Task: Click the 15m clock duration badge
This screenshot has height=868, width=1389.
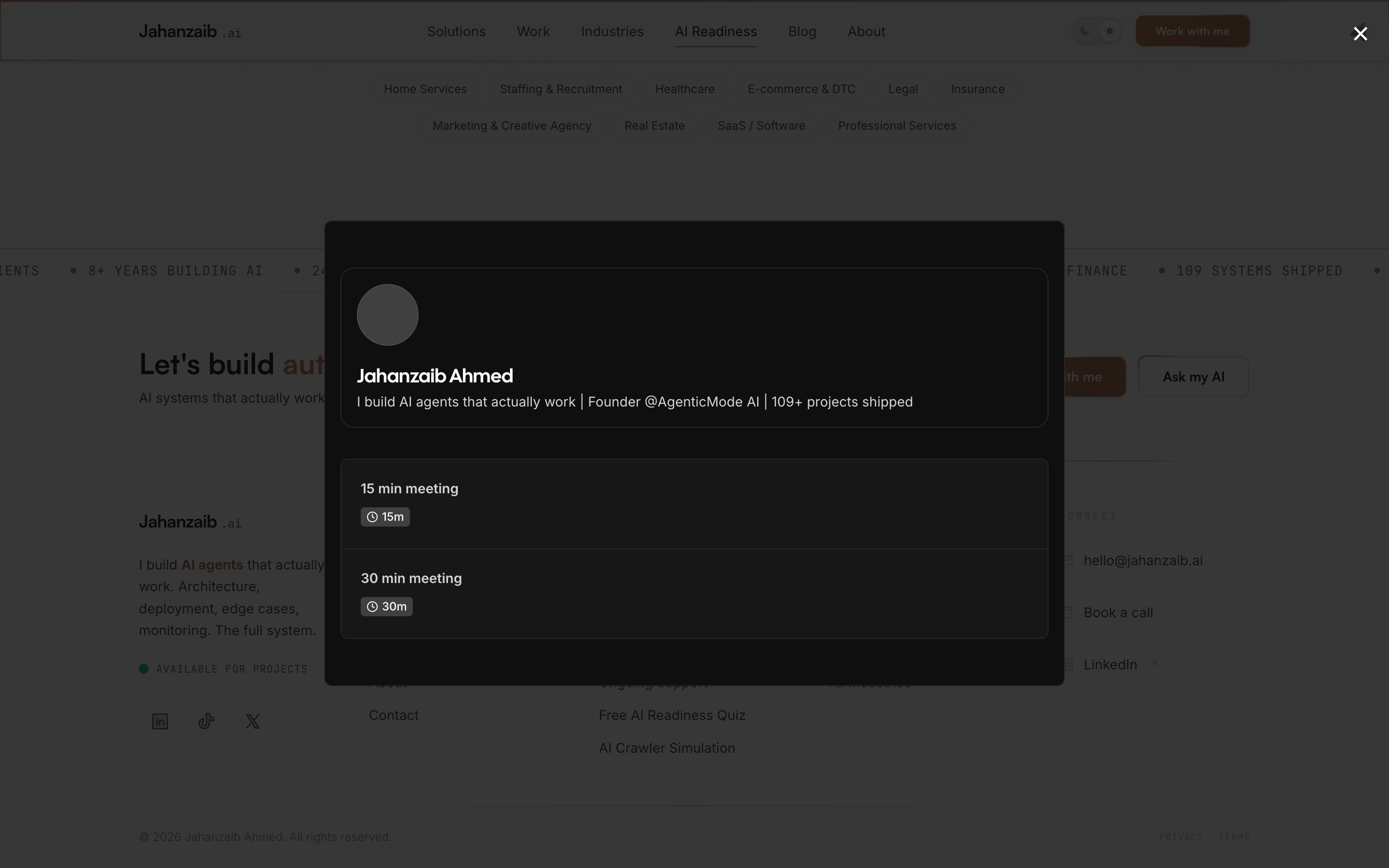Action: tap(385, 516)
